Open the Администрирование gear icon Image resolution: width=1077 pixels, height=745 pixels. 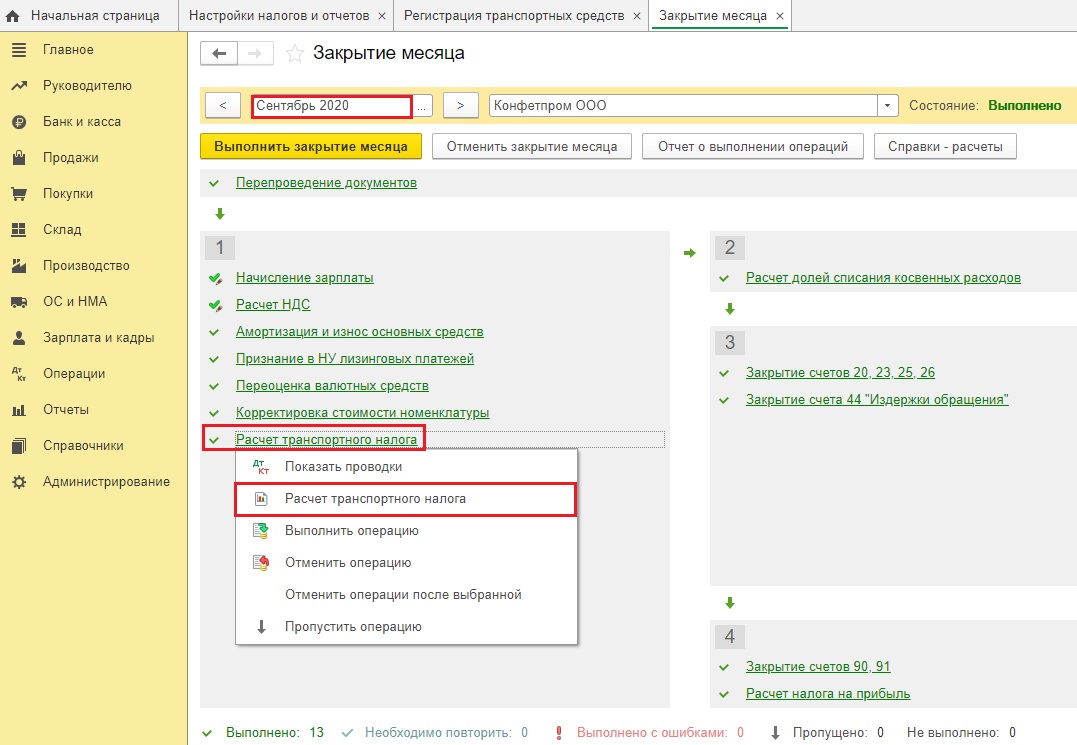pos(18,482)
